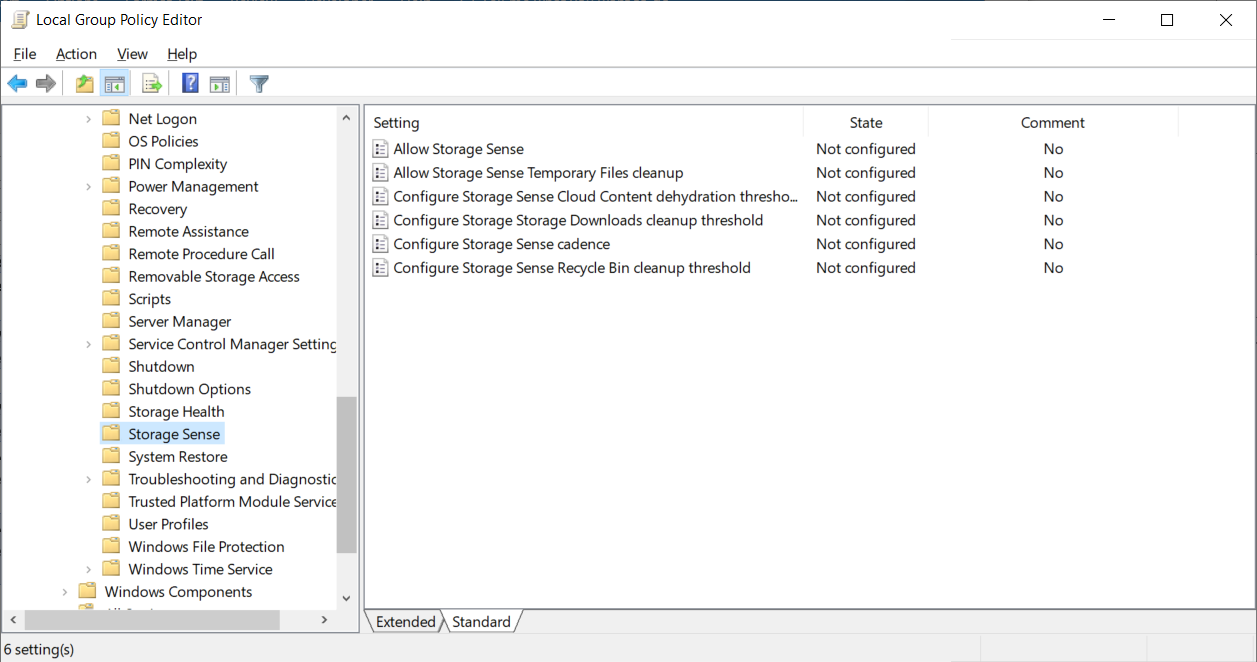Select System Restore in the tree
Viewport: 1257px width, 662px height.
(178, 456)
